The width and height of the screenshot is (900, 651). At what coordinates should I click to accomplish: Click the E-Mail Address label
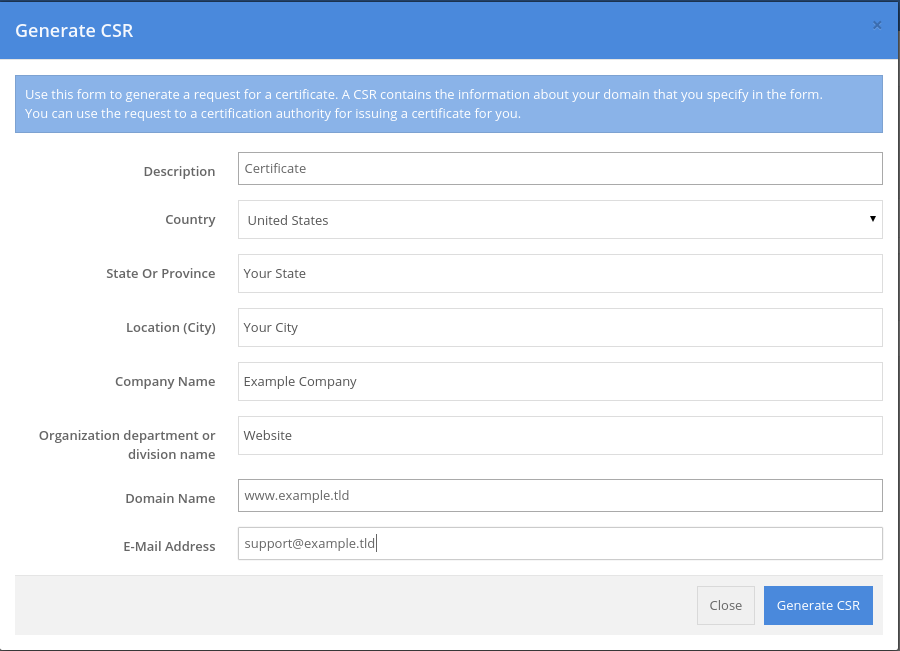pyautogui.click(x=169, y=546)
